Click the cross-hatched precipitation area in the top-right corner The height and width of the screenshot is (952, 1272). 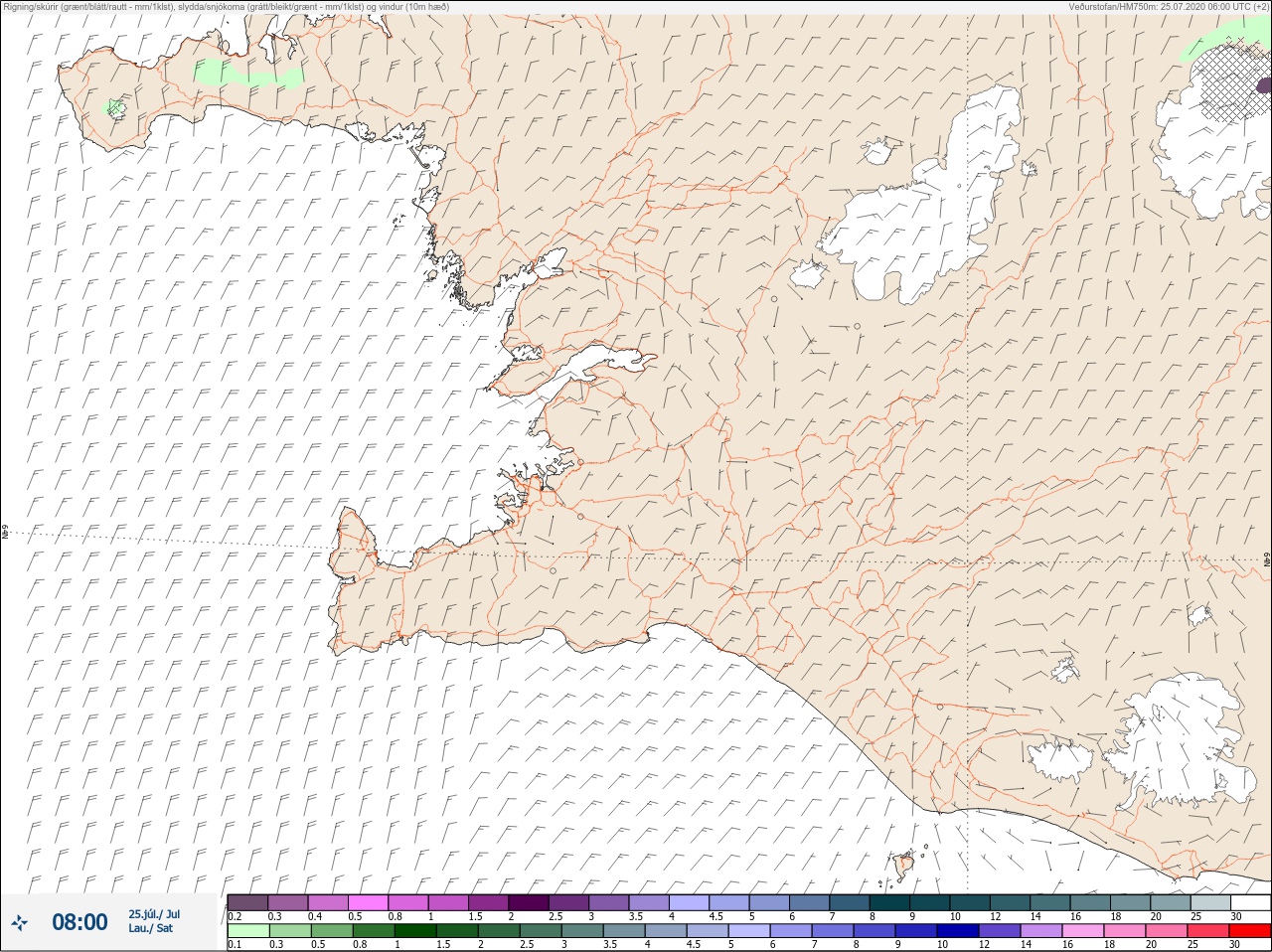pos(1230,82)
